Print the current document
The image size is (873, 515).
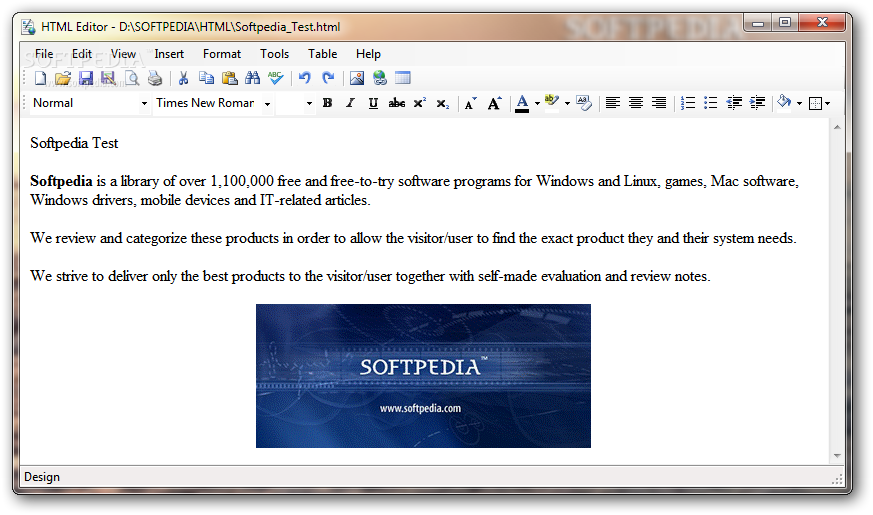click(x=155, y=78)
